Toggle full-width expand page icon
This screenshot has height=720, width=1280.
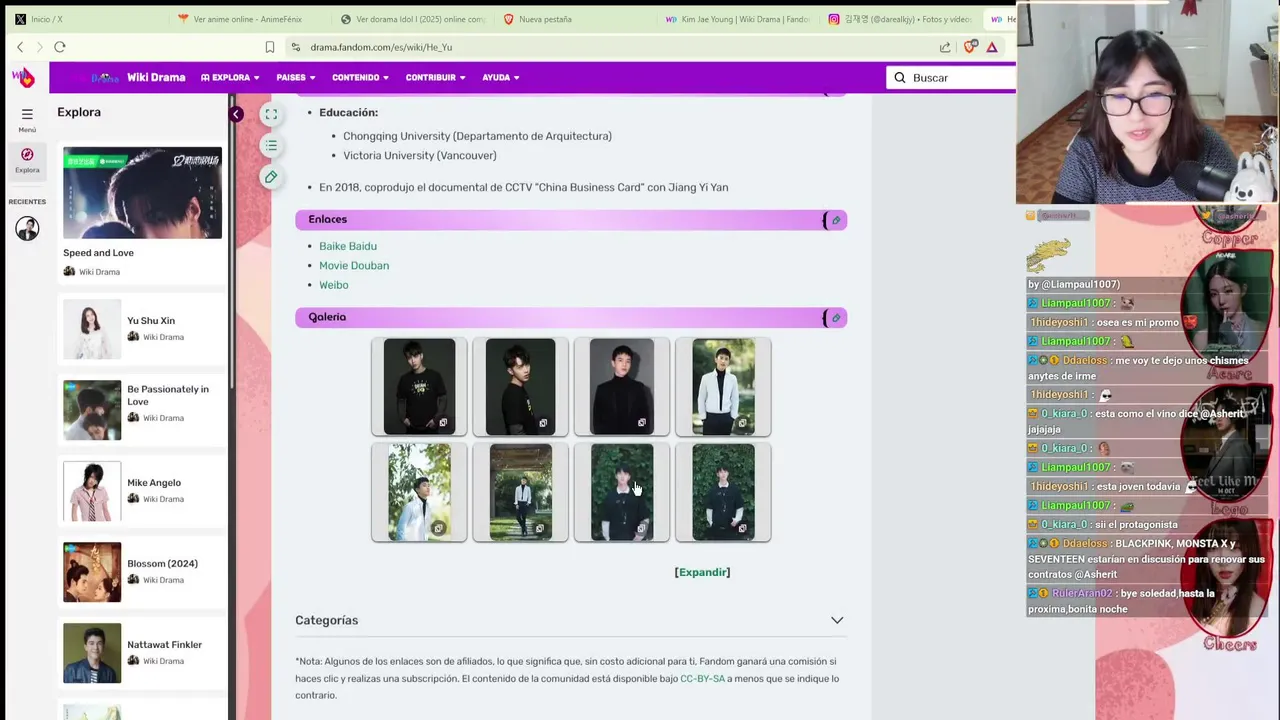point(271,115)
